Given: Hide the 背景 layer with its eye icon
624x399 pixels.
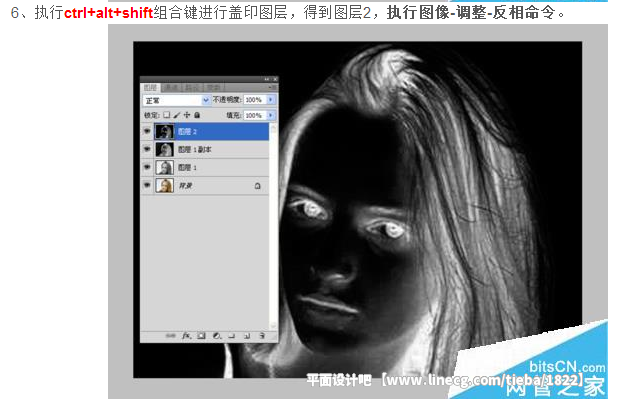Looking at the screenshot, I should 147,185.
